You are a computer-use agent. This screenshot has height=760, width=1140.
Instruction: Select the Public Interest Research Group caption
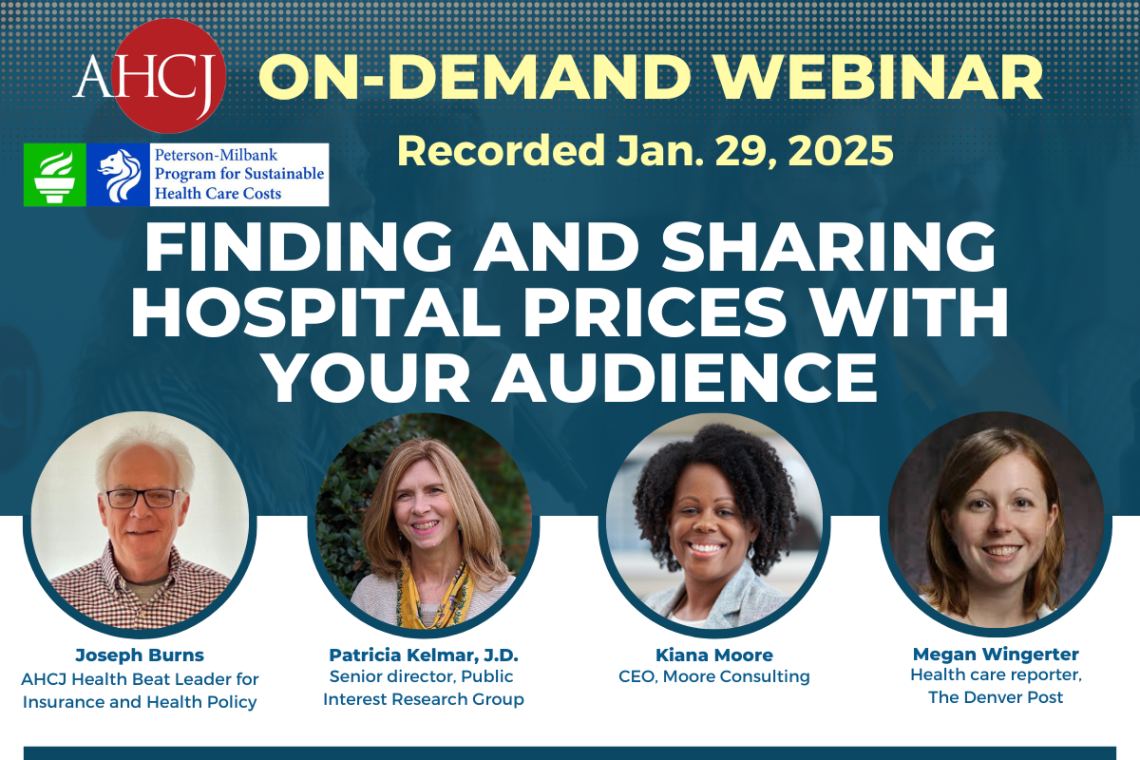(423, 688)
